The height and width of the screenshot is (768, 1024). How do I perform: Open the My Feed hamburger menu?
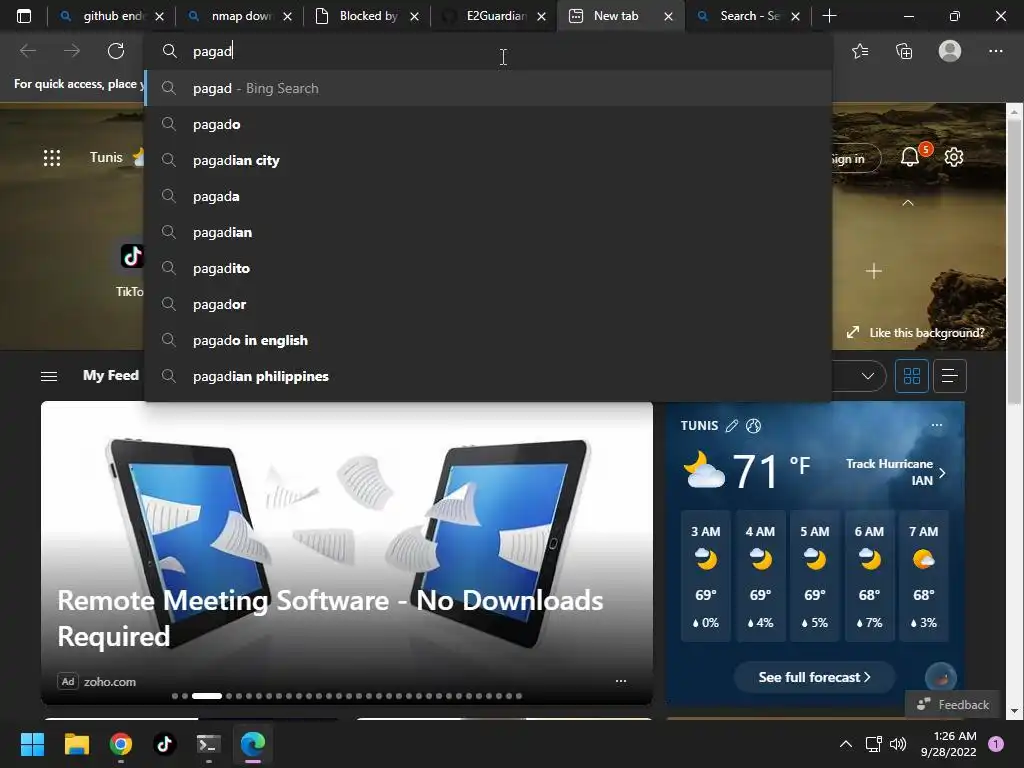point(49,376)
